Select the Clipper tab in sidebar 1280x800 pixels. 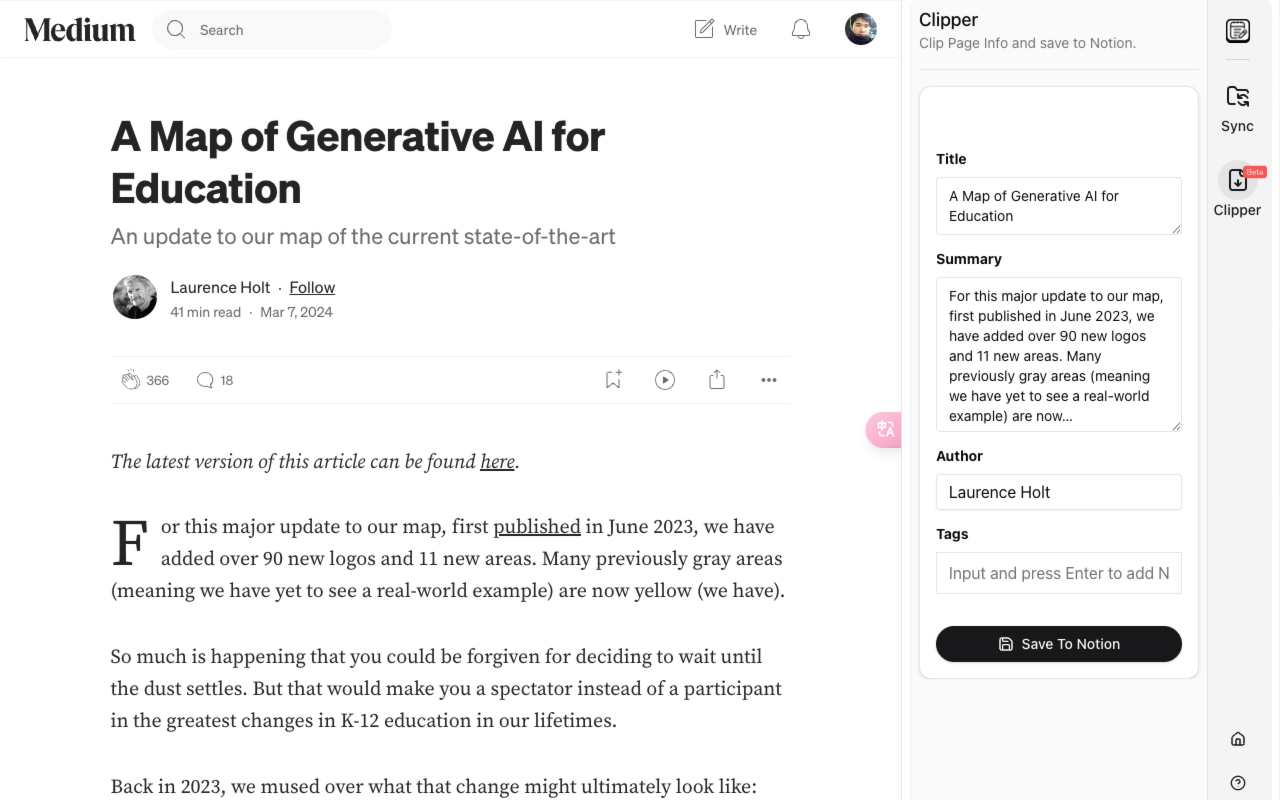click(1238, 190)
